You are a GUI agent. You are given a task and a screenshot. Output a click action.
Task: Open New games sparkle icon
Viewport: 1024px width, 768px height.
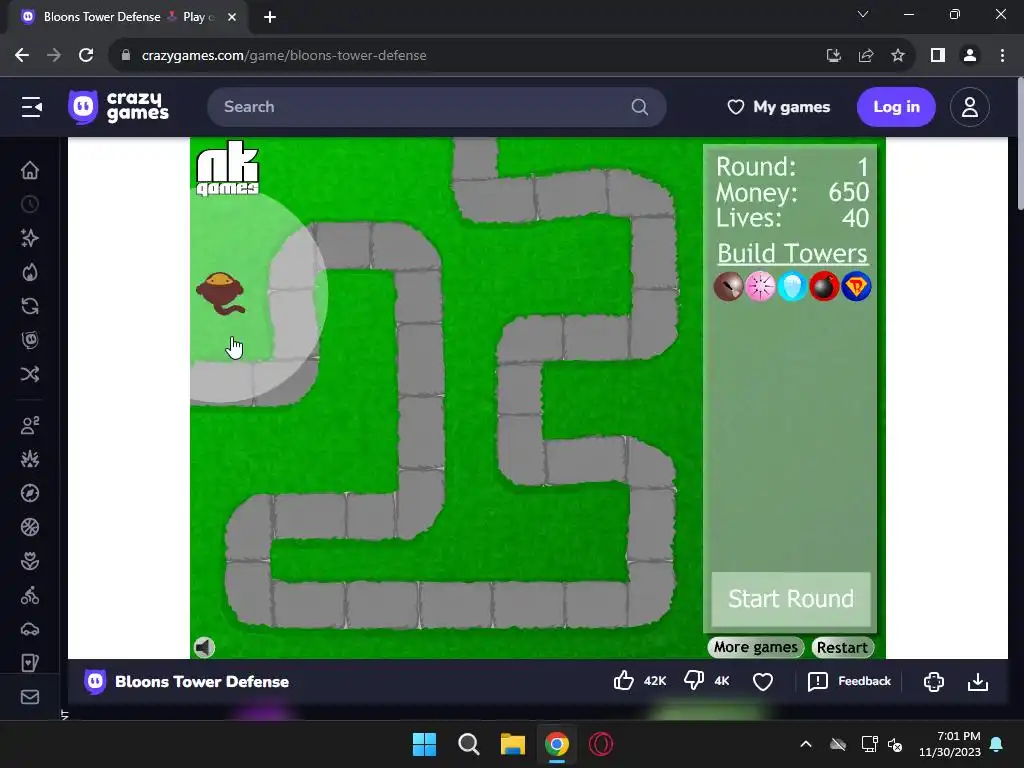[x=30, y=238]
